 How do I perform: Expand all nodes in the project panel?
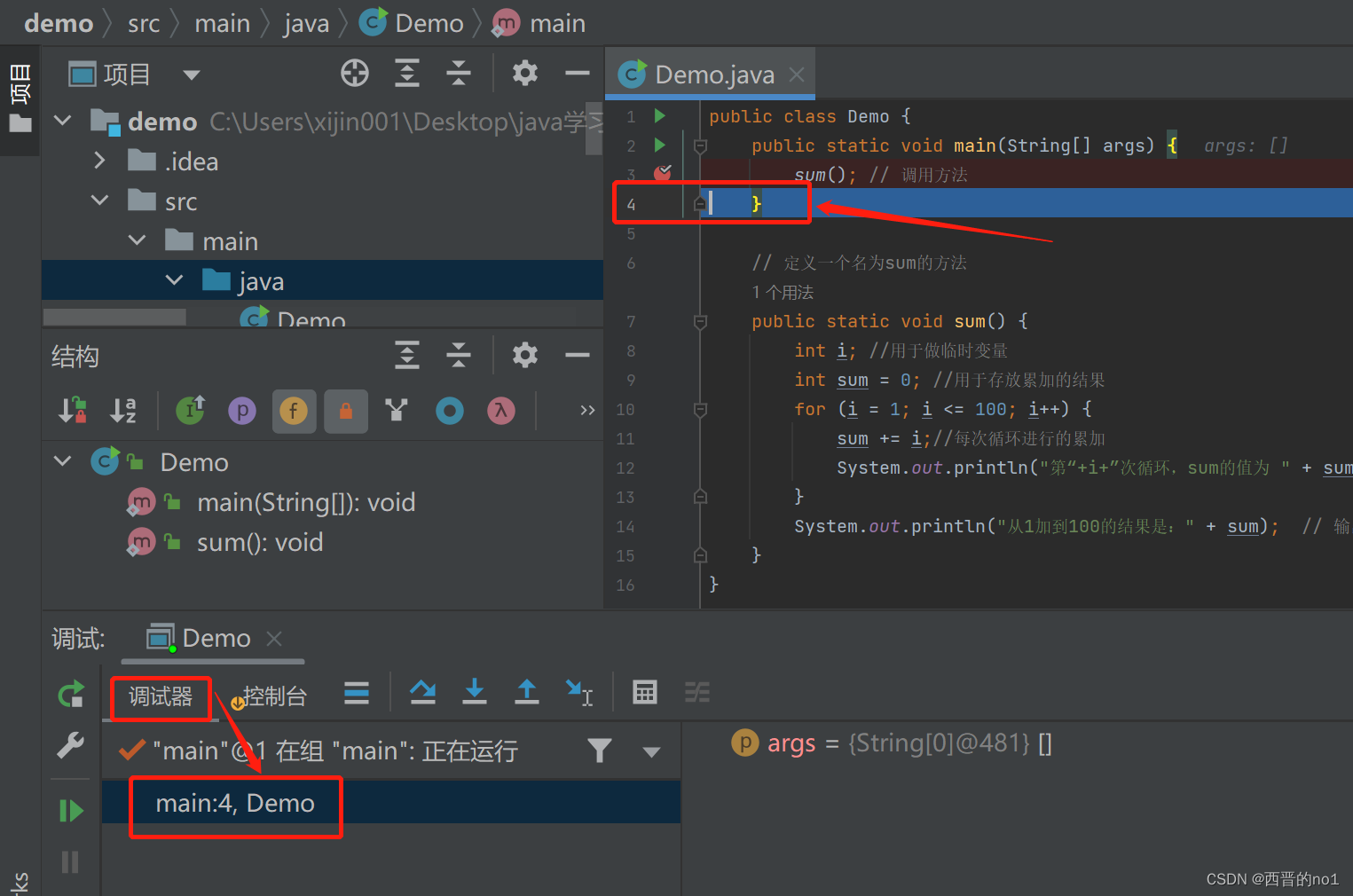click(x=407, y=74)
